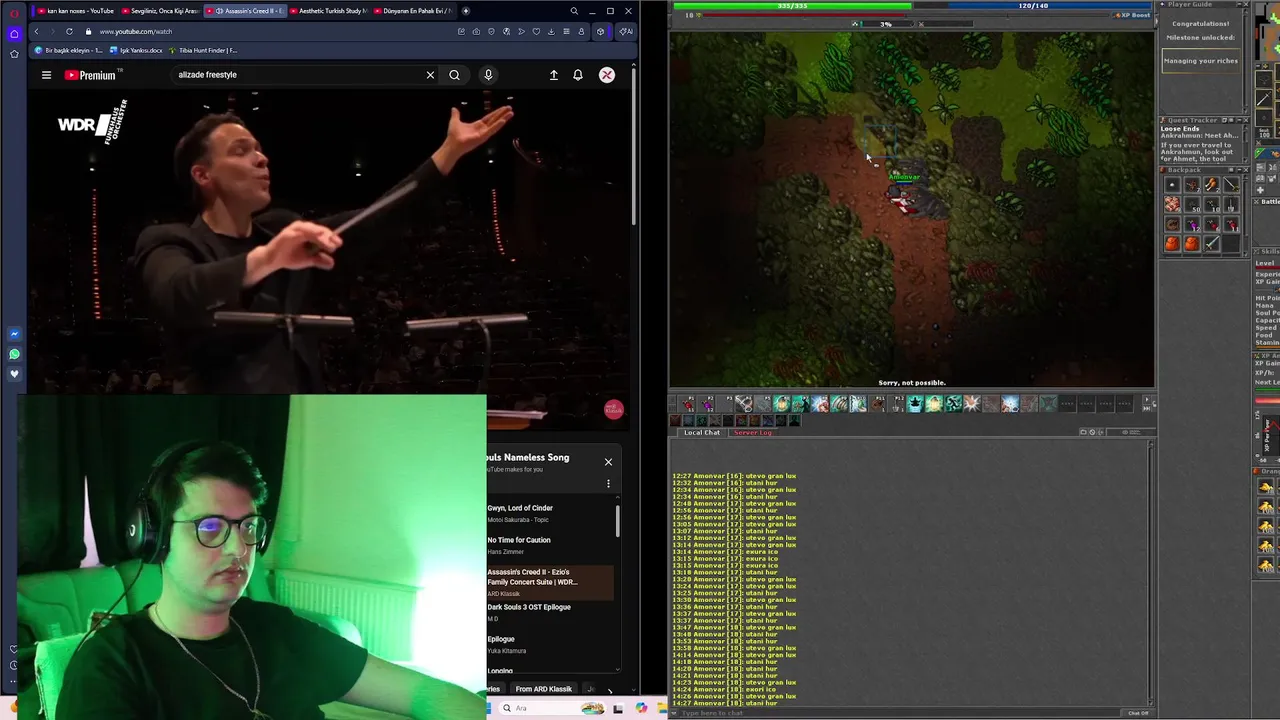
Task: Collapse the Backpack panel
Action: coord(1239,170)
